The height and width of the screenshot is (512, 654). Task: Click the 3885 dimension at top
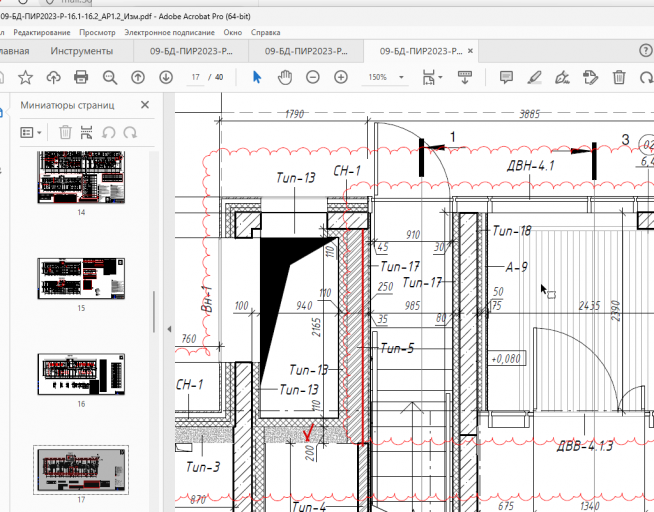pyautogui.click(x=530, y=114)
